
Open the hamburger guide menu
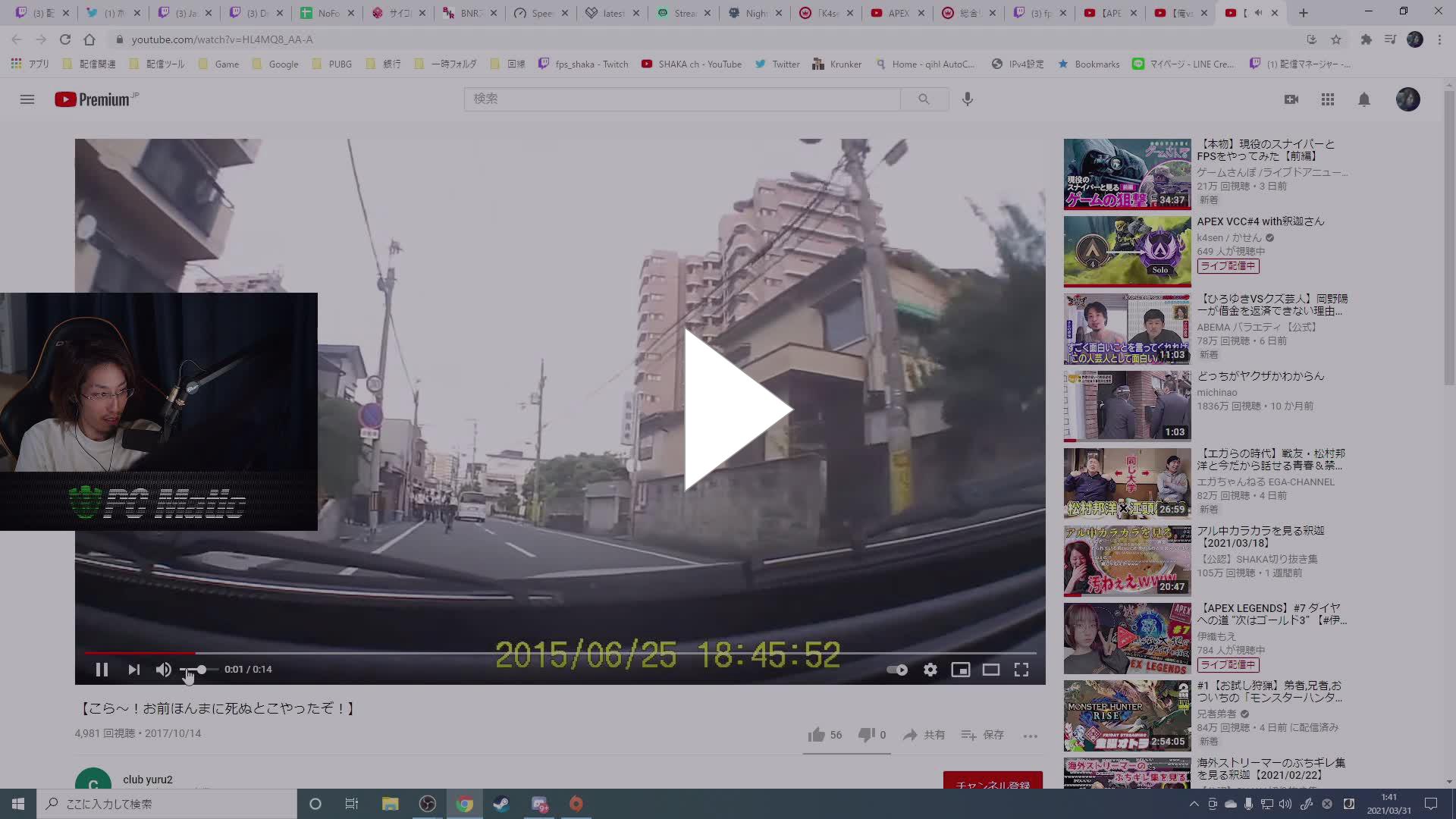27,99
